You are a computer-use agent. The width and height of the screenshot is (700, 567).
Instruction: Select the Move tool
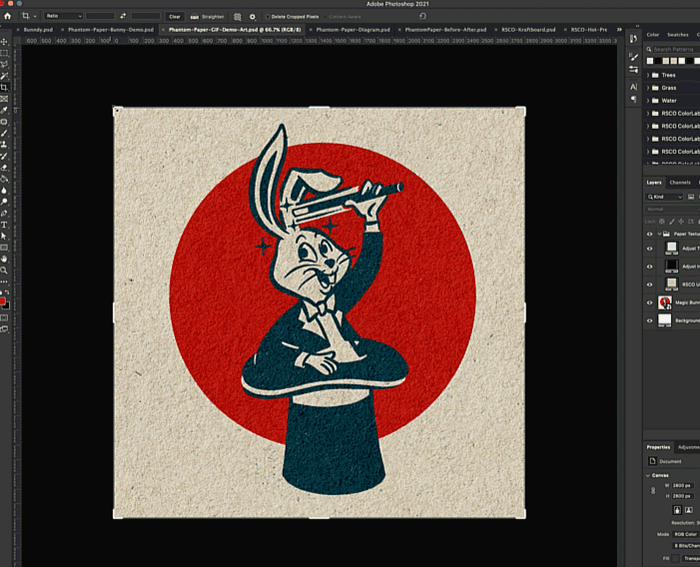[x=5, y=41]
